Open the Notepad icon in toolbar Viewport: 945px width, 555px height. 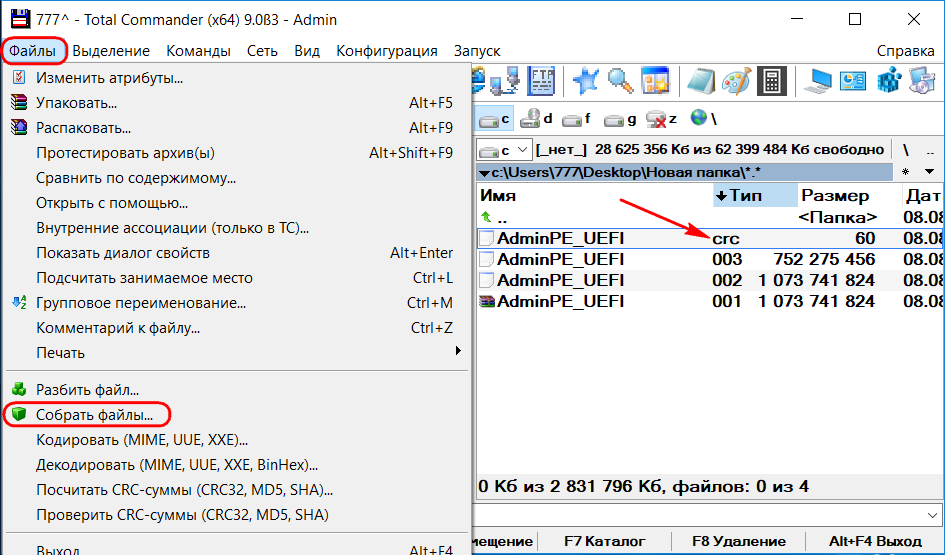point(702,81)
